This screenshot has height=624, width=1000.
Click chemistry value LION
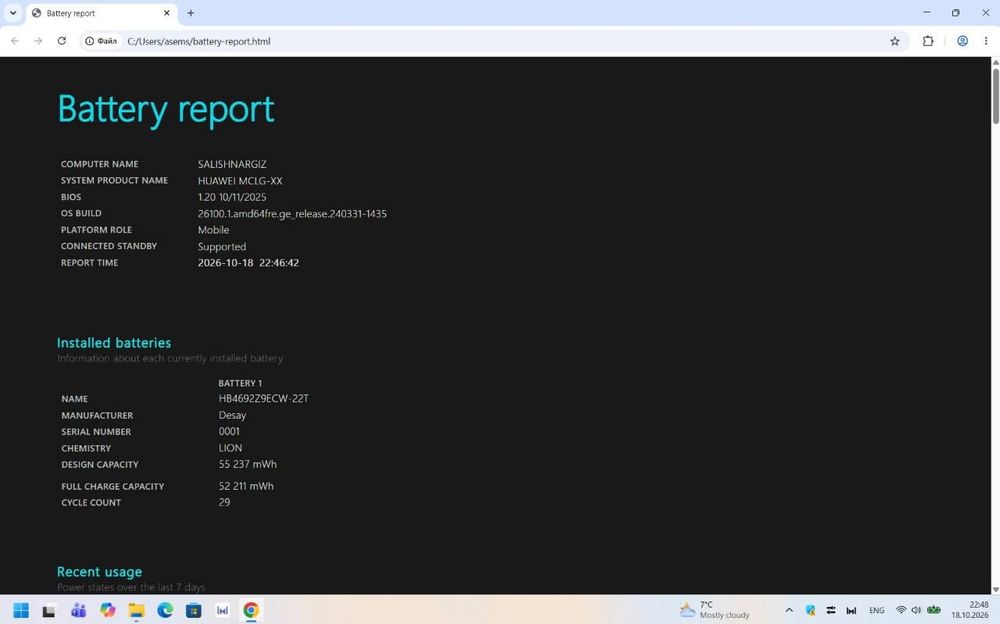point(230,448)
